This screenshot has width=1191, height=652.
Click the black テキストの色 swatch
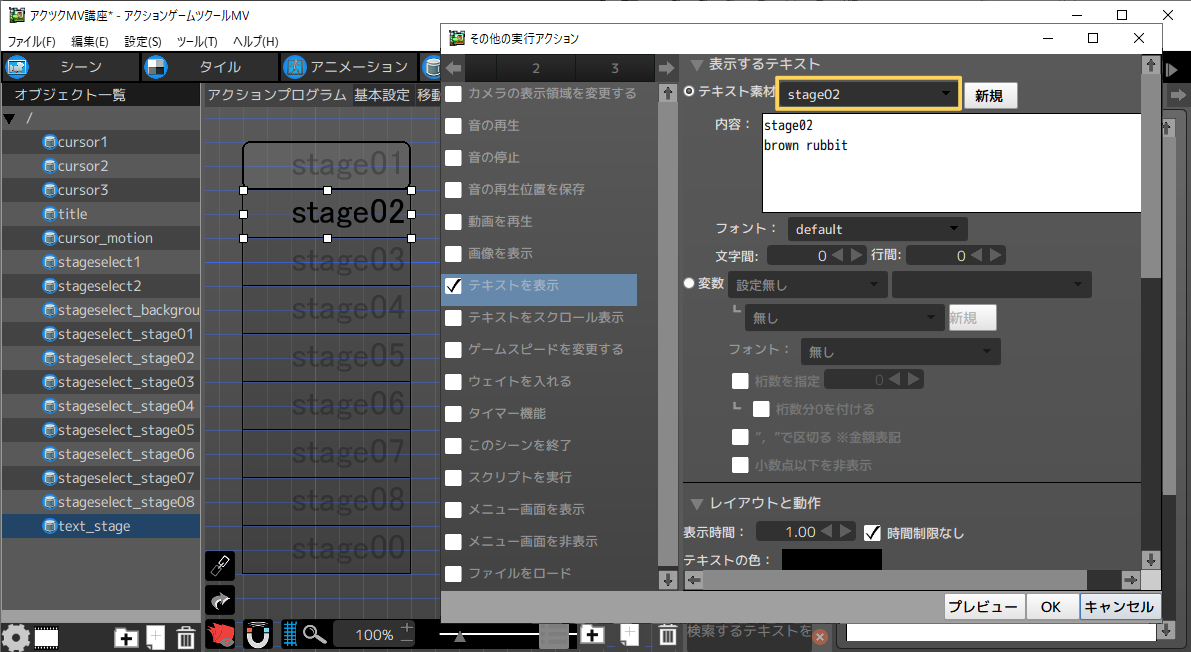[831, 559]
